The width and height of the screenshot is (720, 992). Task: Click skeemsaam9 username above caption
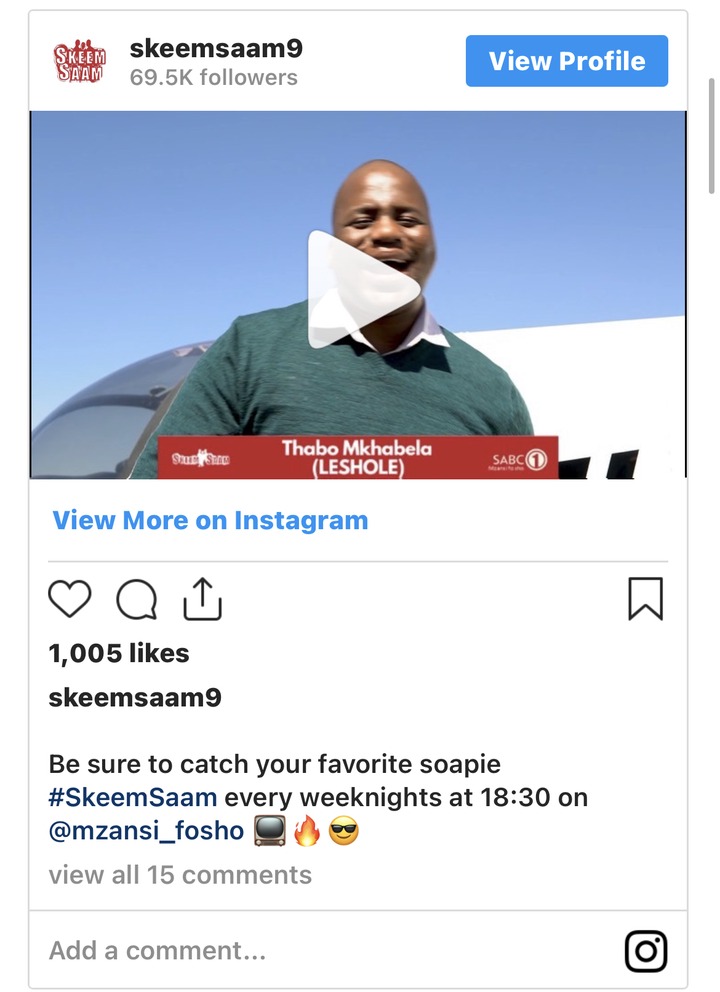tap(135, 697)
